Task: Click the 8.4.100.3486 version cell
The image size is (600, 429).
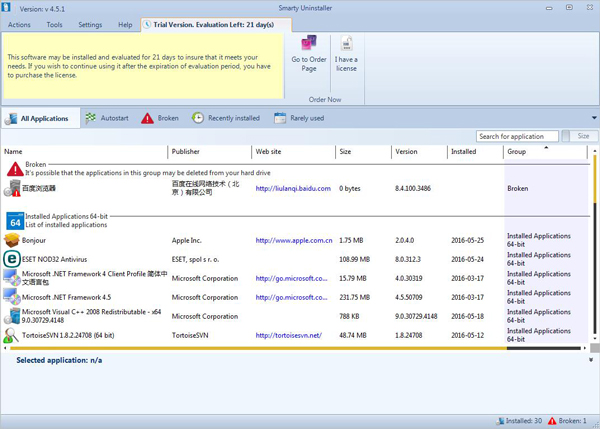Action: (x=413, y=188)
